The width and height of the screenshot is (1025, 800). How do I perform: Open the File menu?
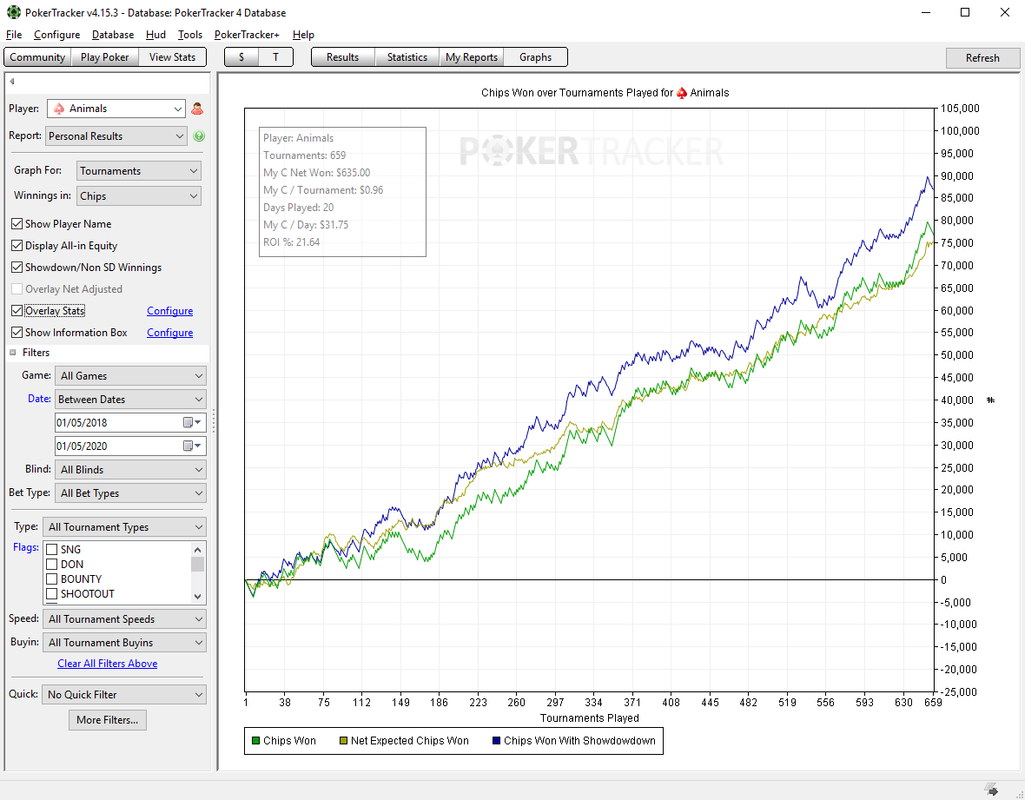pos(14,35)
